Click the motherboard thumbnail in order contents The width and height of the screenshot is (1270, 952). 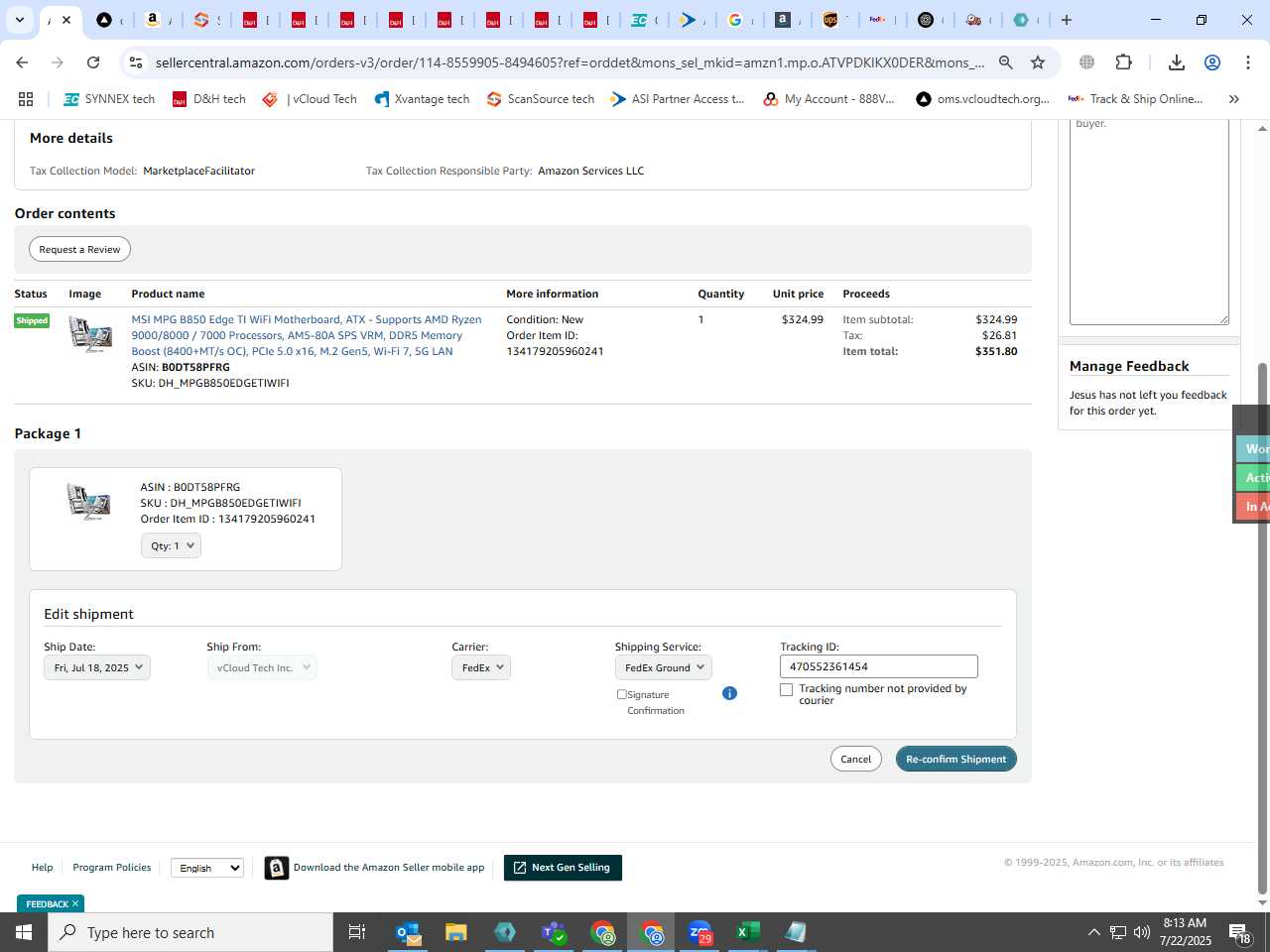(x=90, y=334)
